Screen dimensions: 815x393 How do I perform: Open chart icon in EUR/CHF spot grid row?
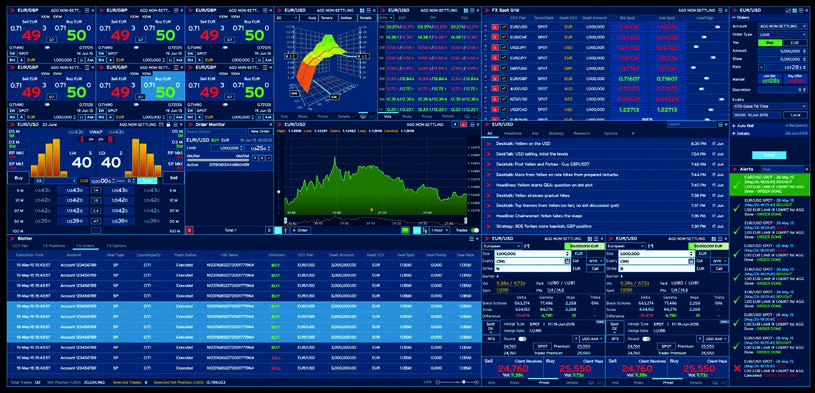(x=504, y=36)
